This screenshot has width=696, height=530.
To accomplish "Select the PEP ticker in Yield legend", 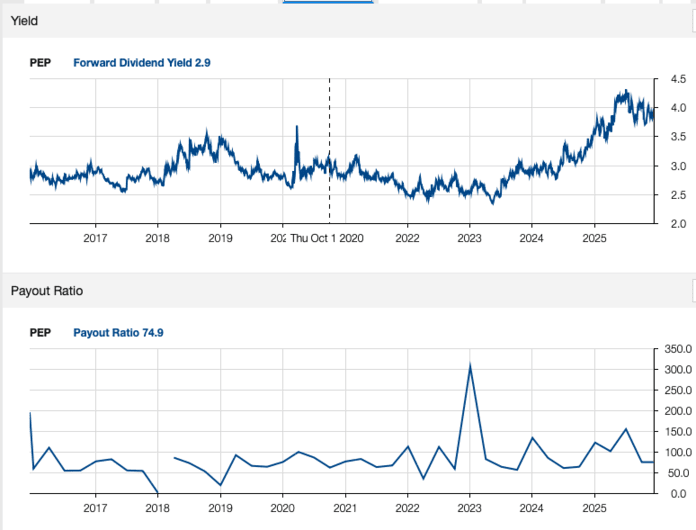I will tap(40, 63).
